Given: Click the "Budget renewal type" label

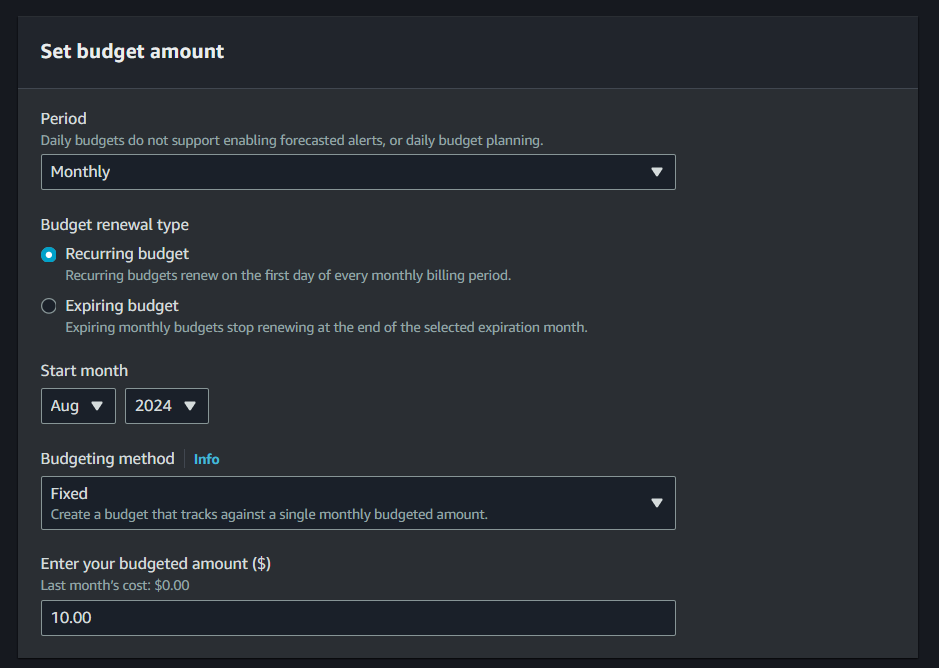Looking at the screenshot, I should (114, 224).
